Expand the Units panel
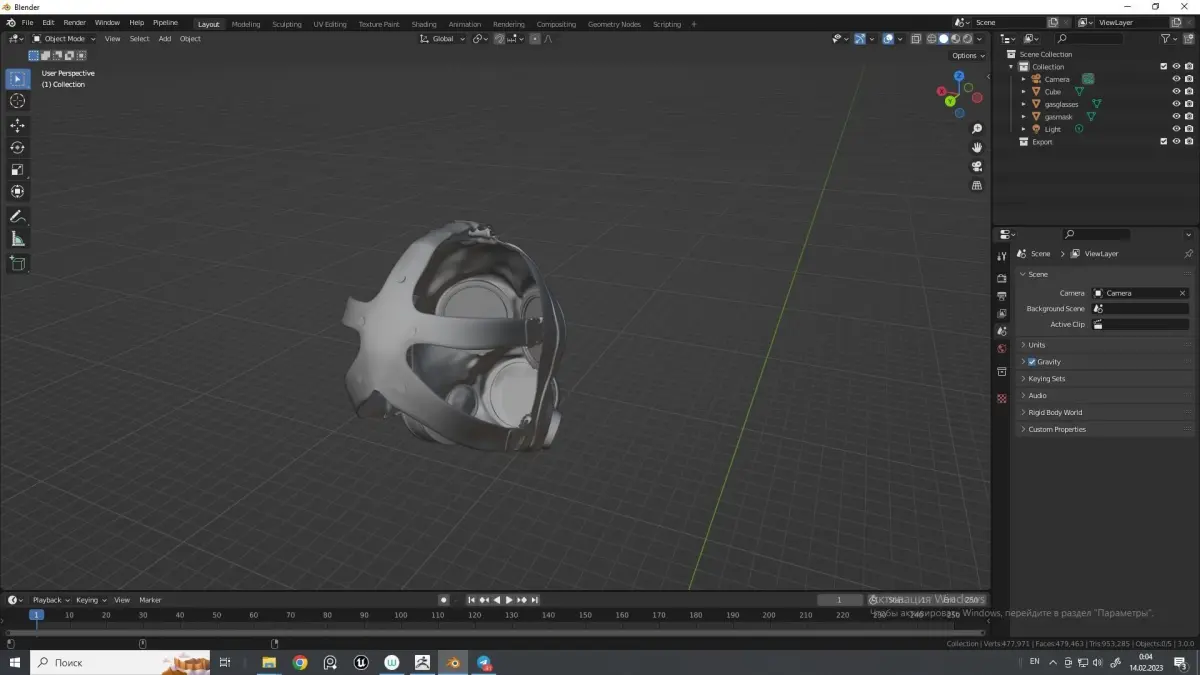The image size is (1200, 675). (1105, 345)
